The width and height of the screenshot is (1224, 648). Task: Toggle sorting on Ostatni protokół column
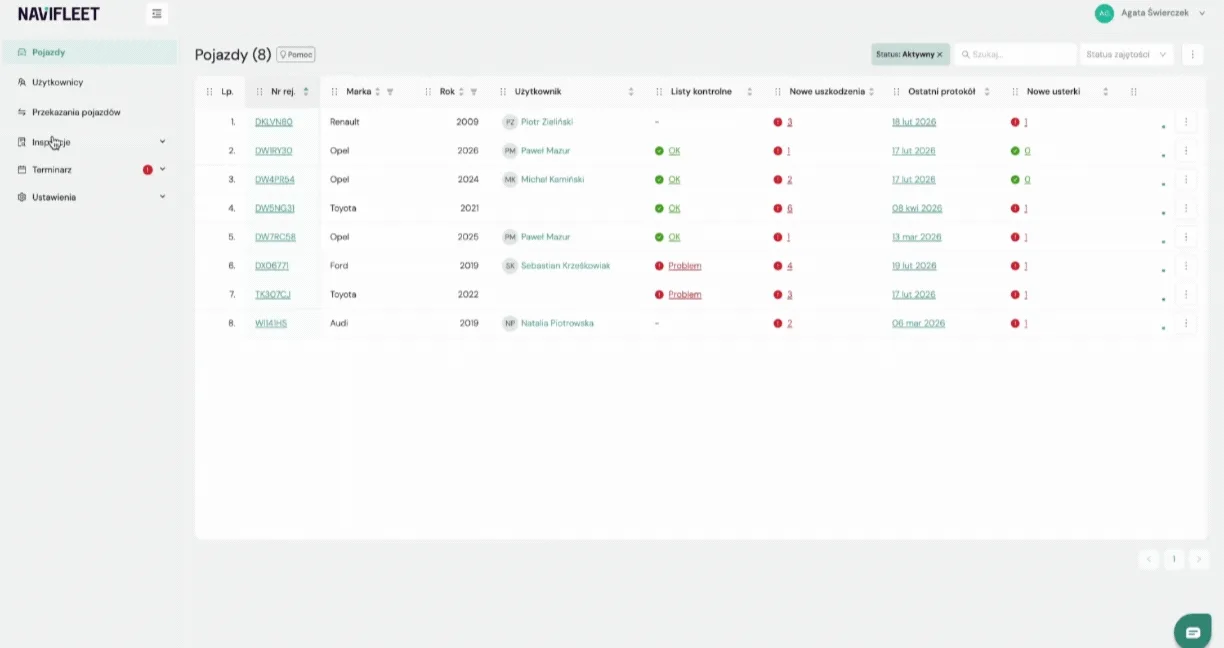tap(987, 92)
